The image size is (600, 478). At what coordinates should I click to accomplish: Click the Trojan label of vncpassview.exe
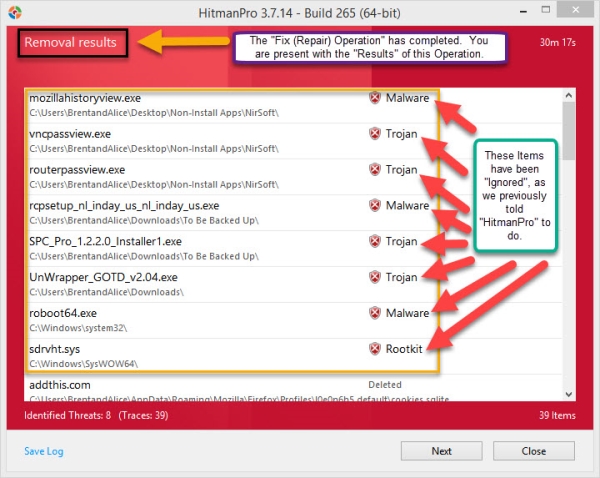tap(401, 134)
